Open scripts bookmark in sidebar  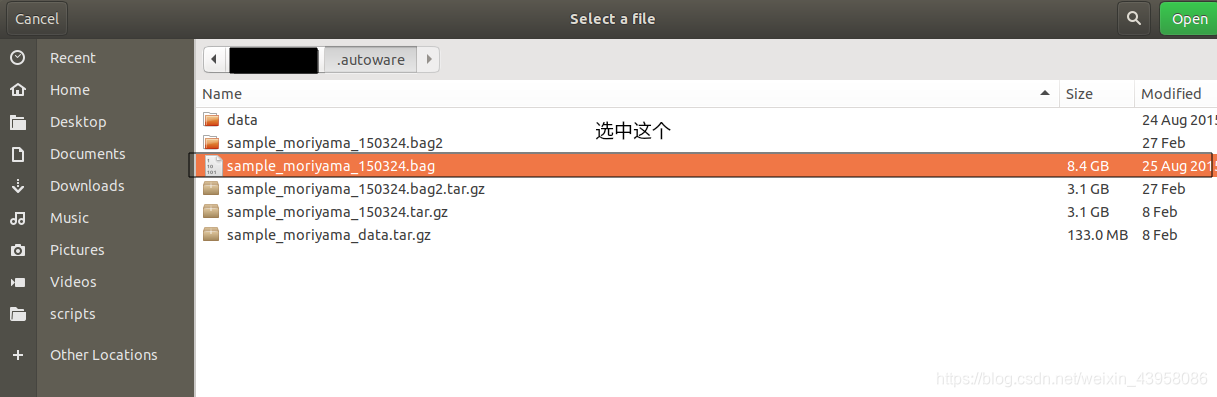click(73, 314)
